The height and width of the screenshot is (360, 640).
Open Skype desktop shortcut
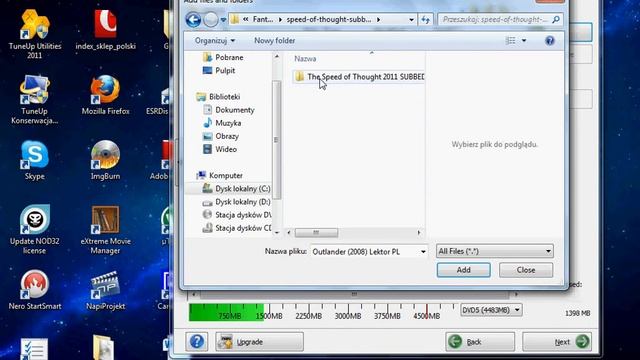pyautogui.click(x=35, y=160)
